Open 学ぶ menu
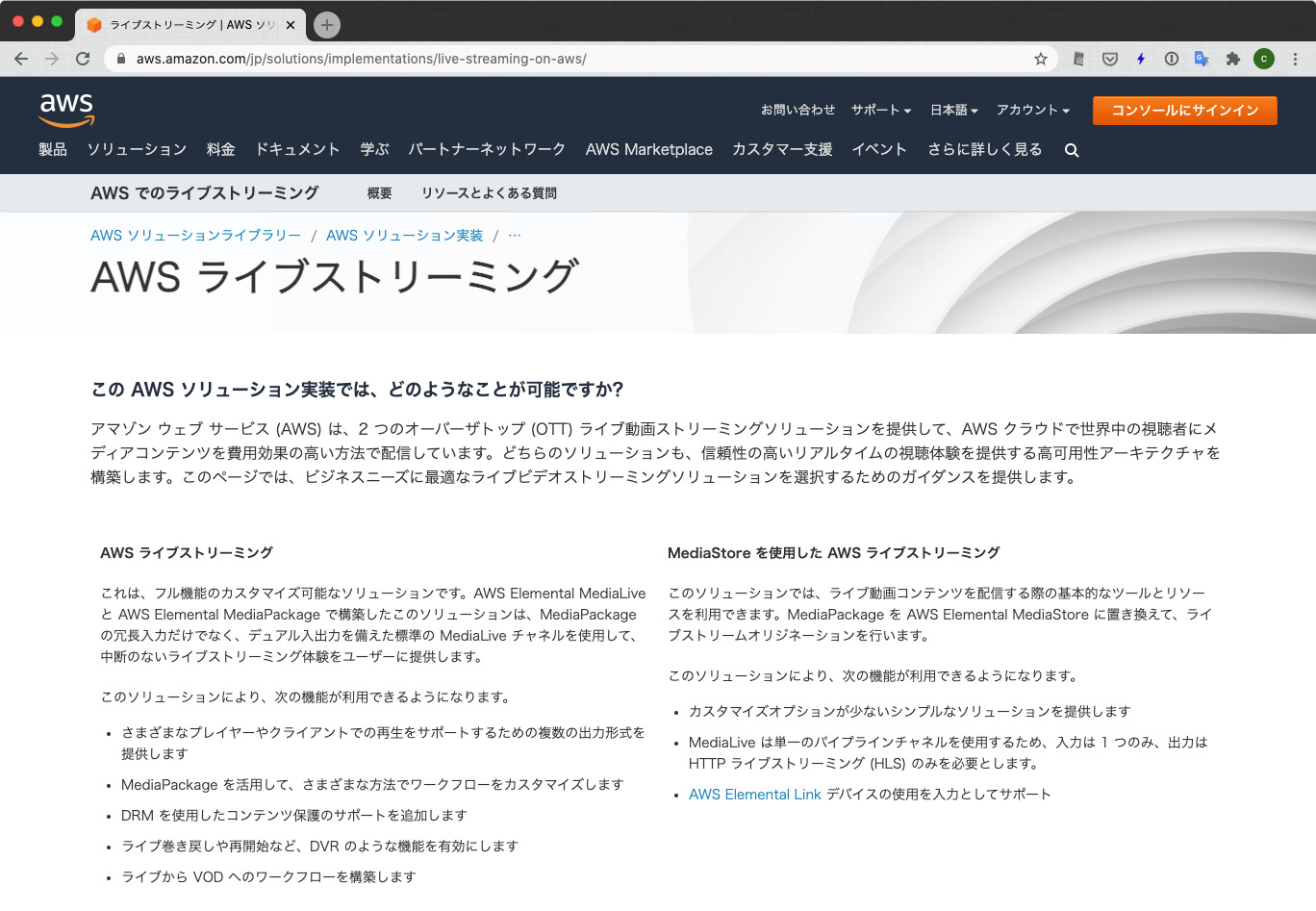 pyautogui.click(x=375, y=149)
